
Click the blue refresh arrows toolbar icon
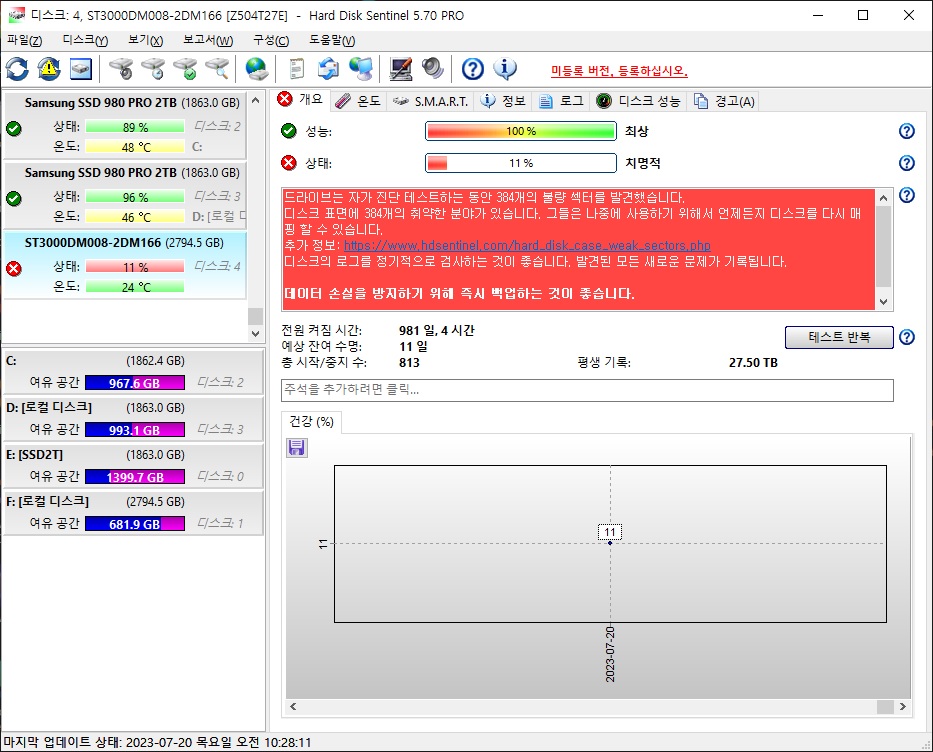coord(17,69)
